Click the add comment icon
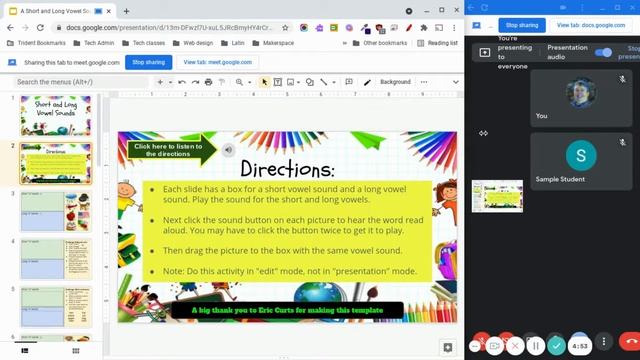This screenshot has width=640, height=360. coord(349,82)
